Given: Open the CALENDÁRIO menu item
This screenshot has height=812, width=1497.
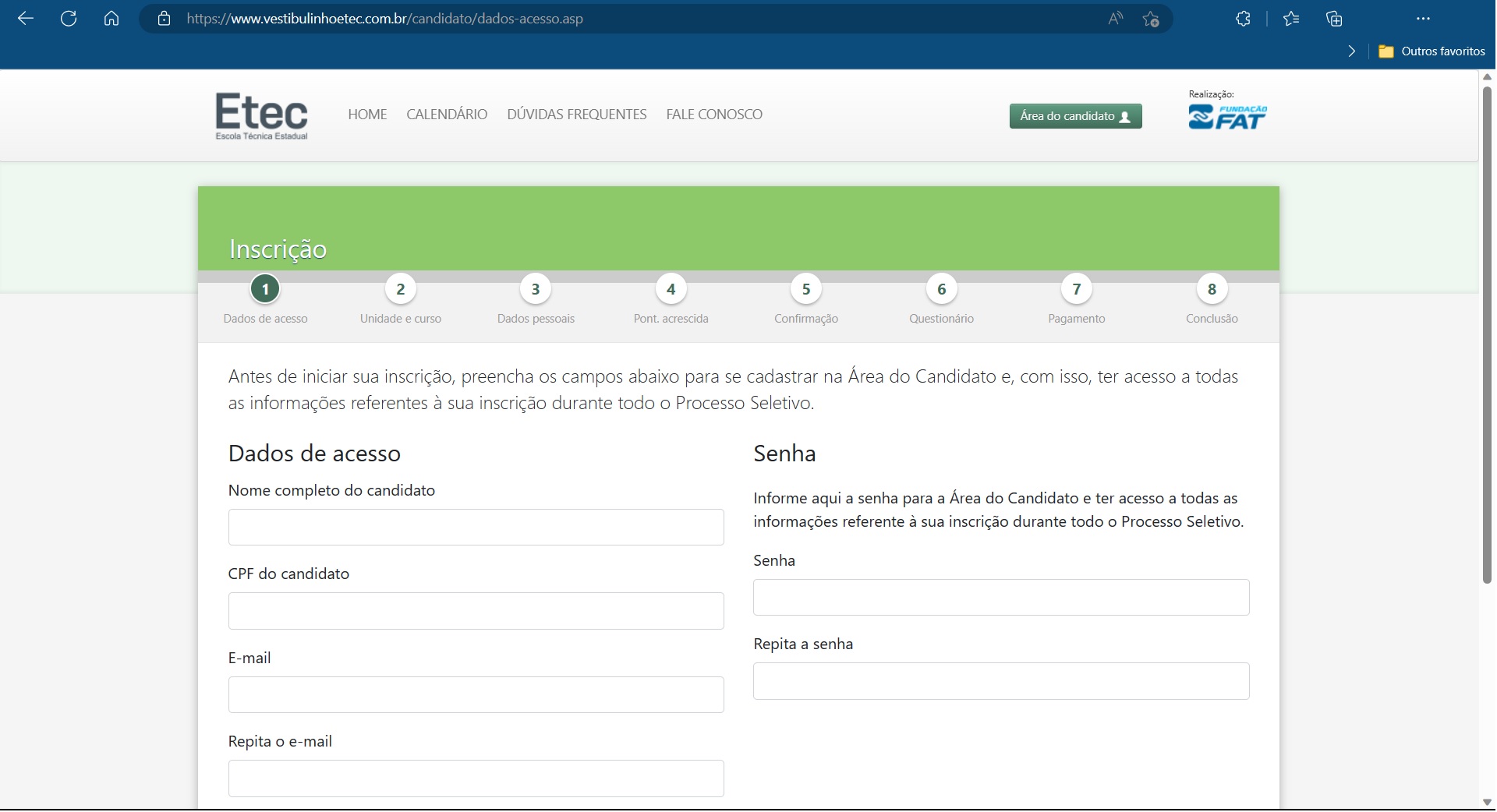Looking at the screenshot, I should (x=447, y=115).
